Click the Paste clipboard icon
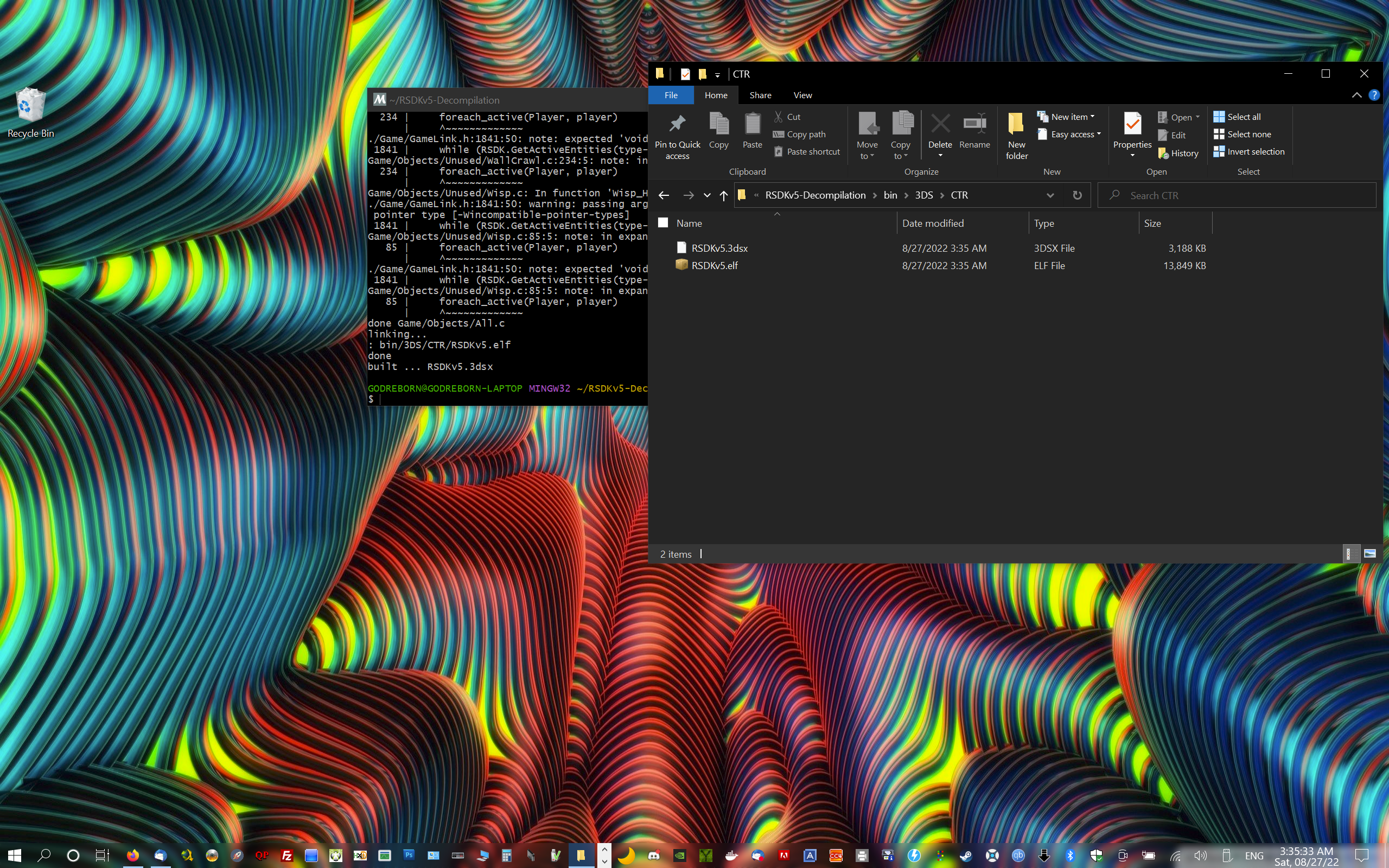Screen dimensions: 1389x868 752,124
